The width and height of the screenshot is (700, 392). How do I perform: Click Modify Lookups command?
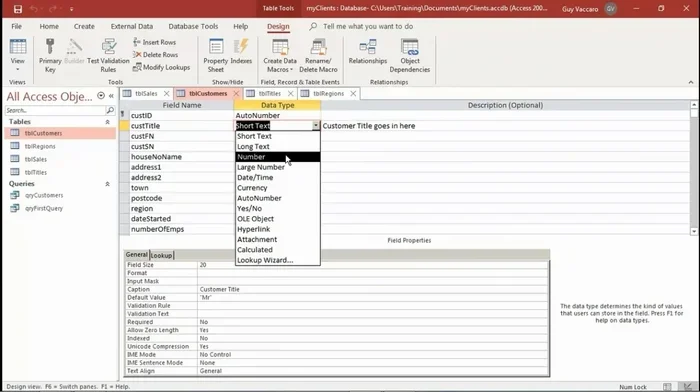[x=162, y=67]
